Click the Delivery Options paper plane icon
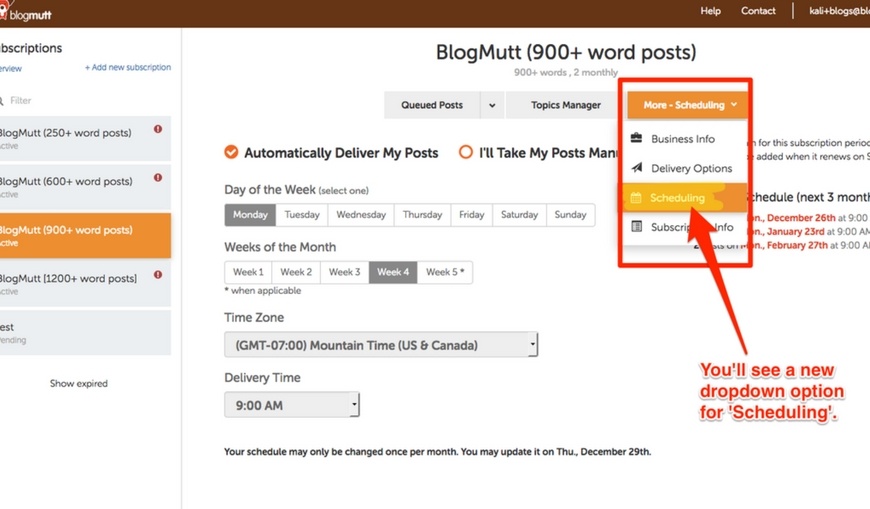Image resolution: width=870 pixels, height=509 pixels. [x=636, y=168]
